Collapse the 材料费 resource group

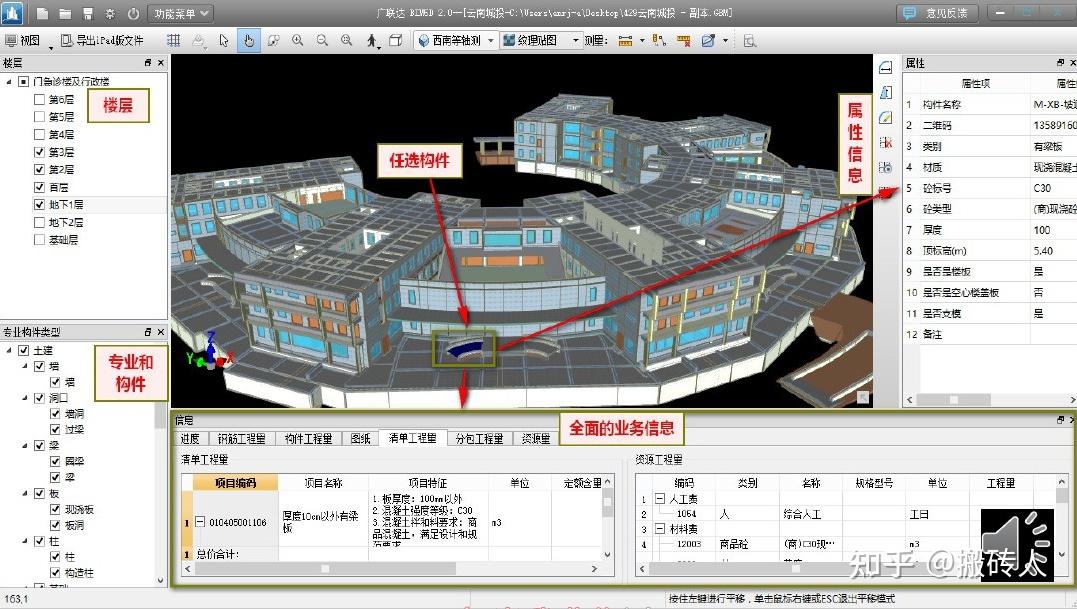pyautogui.click(x=660, y=529)
